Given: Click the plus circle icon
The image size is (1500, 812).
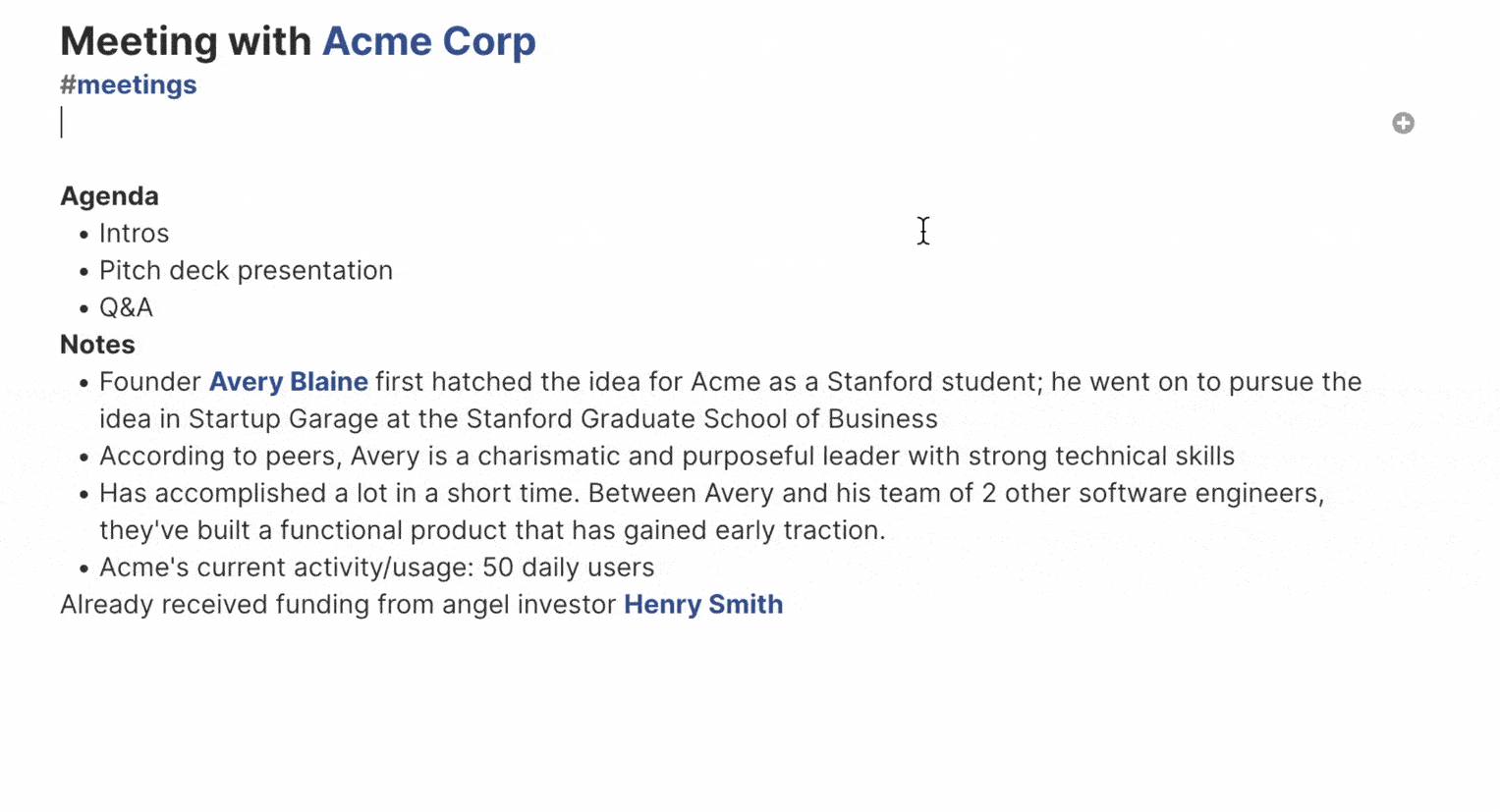Looking at the screenshot, I should click(x=1403, y=123).
